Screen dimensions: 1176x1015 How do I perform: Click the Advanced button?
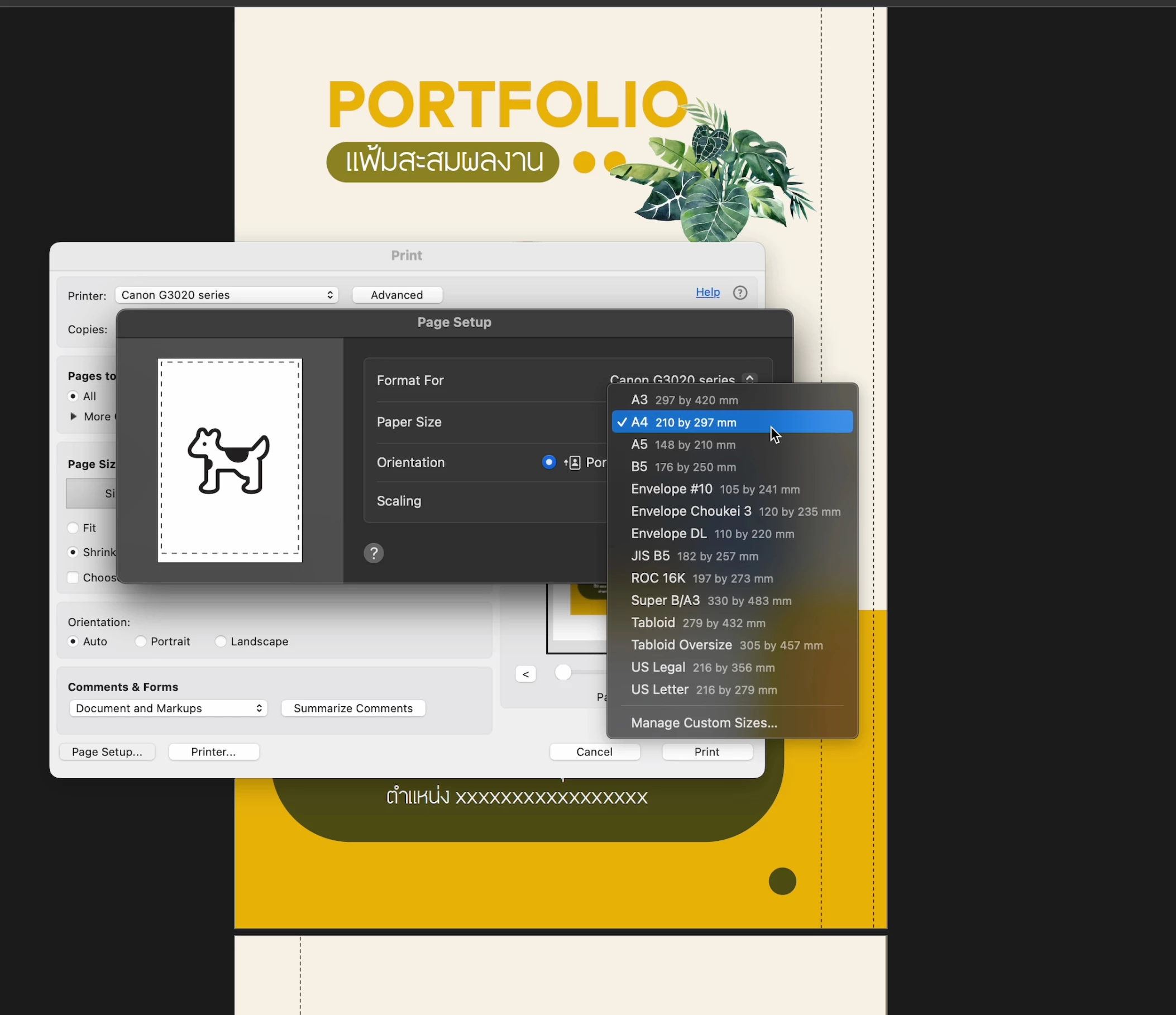[x=396, y=295]
